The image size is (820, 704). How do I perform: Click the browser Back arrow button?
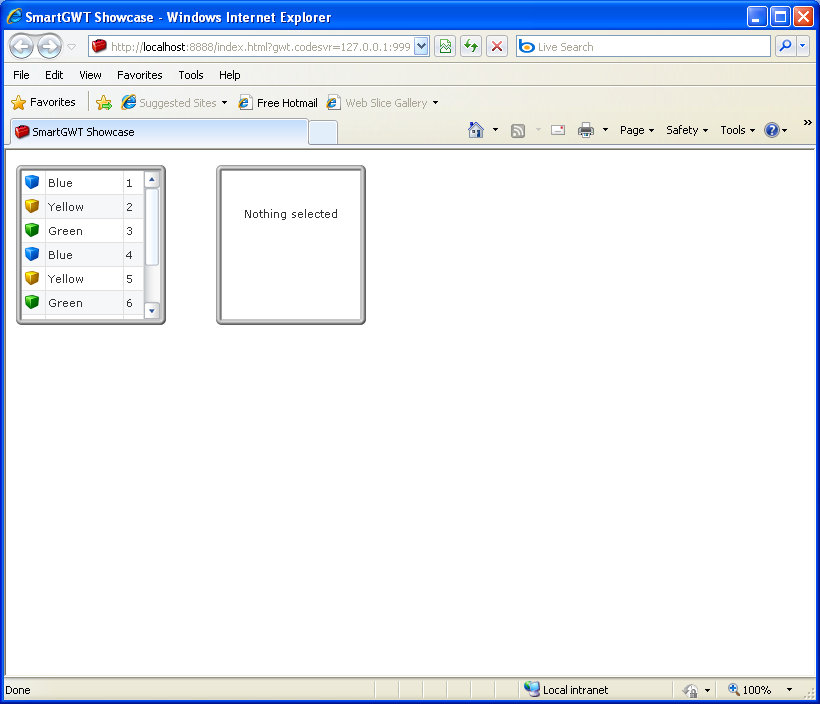click(x=22, y=47)
